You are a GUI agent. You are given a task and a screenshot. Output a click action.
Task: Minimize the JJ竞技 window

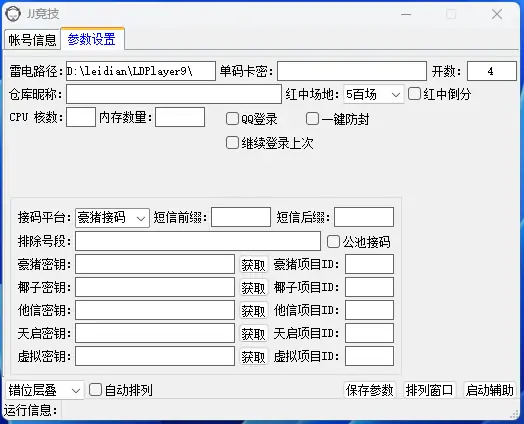coord(406,14)
